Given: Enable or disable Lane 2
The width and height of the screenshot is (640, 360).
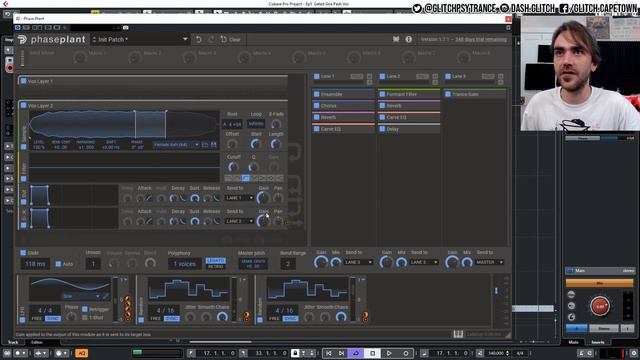Looking at the screenshot, I should click(382, 76).
